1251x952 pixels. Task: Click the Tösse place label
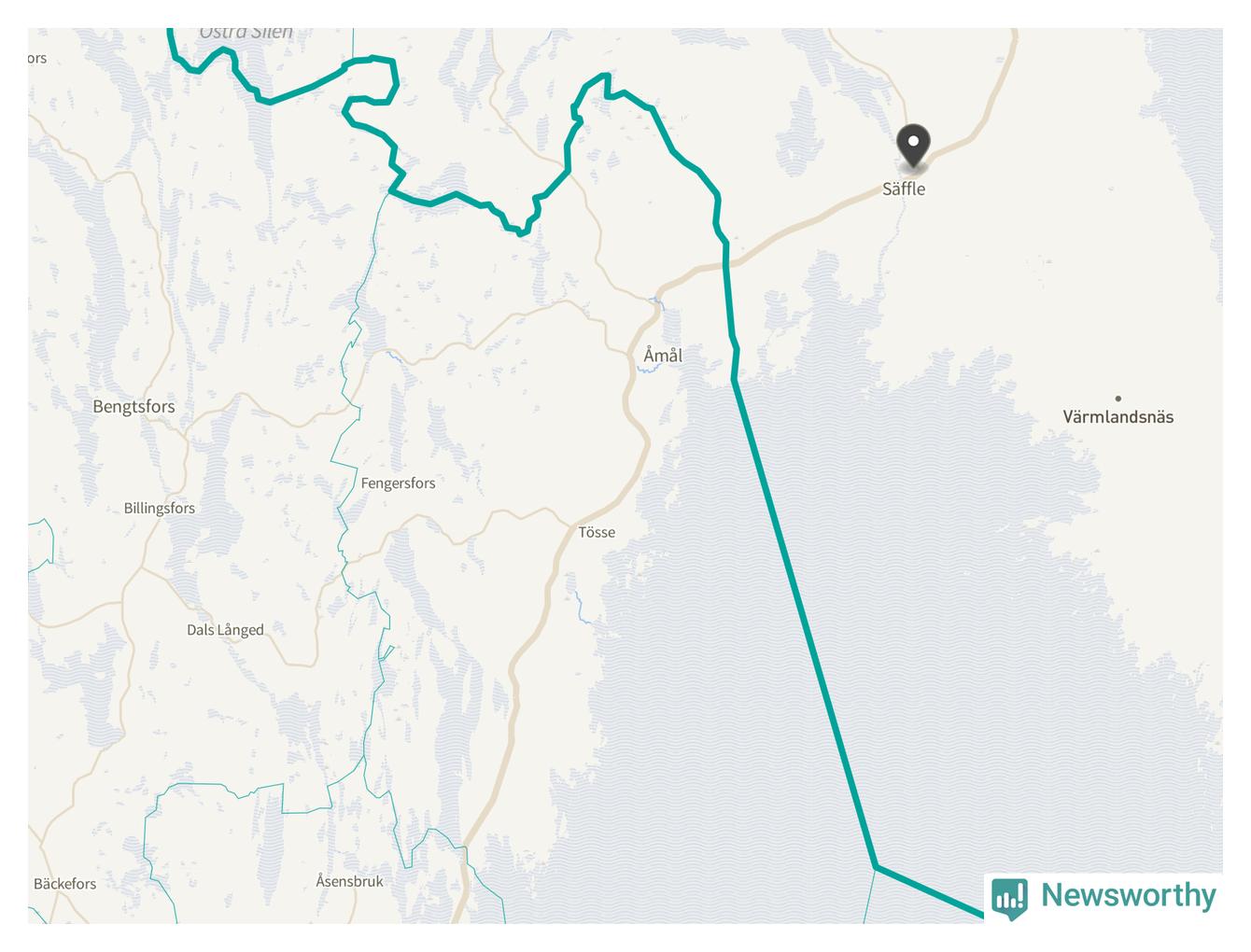coord(597,532)
